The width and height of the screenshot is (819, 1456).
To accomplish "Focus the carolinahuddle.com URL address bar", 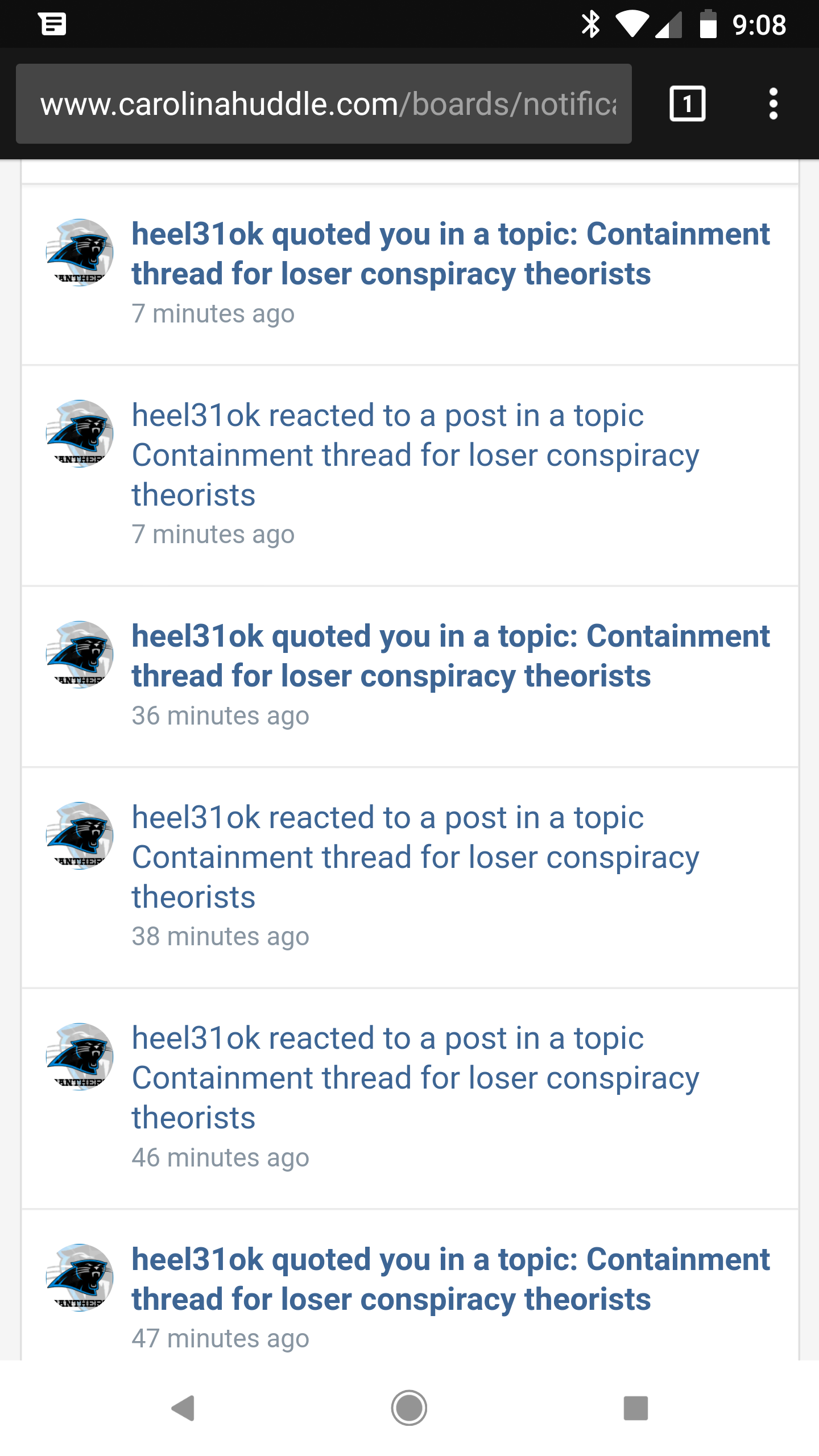I will pos(324,104).
